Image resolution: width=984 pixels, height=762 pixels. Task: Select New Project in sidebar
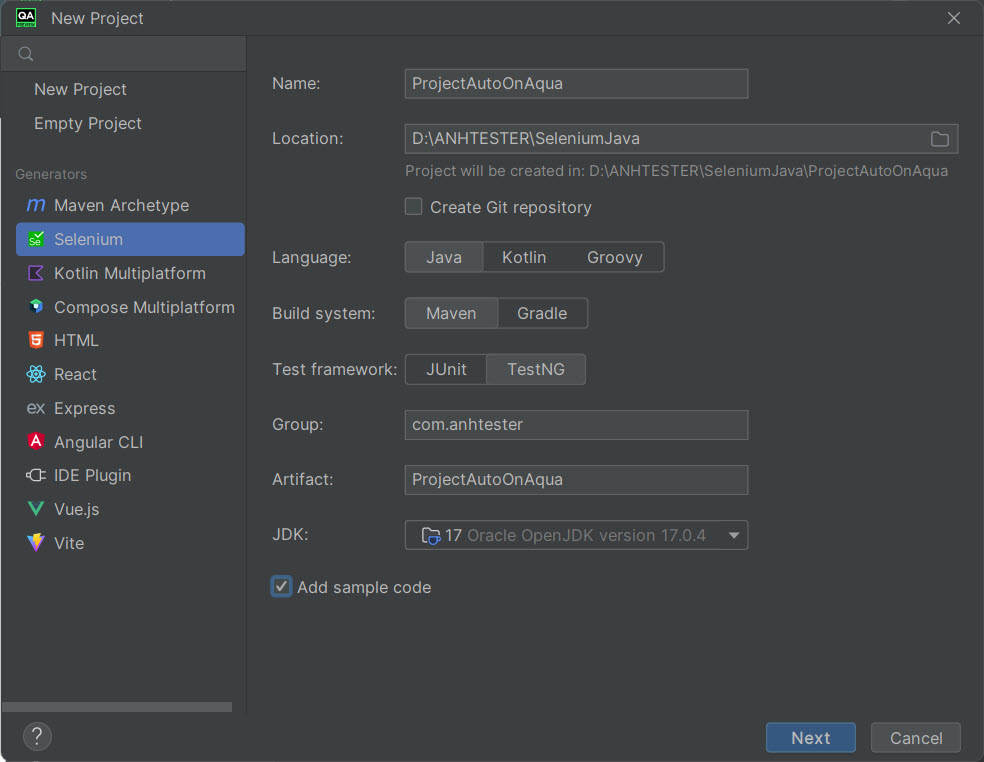[80, 89]
